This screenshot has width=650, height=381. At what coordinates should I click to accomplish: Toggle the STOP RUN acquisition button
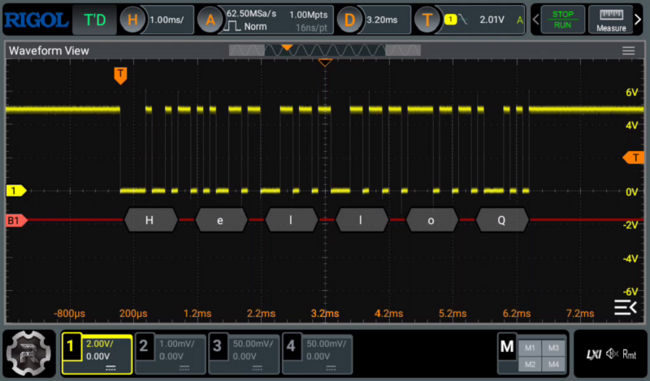point(563,19)
